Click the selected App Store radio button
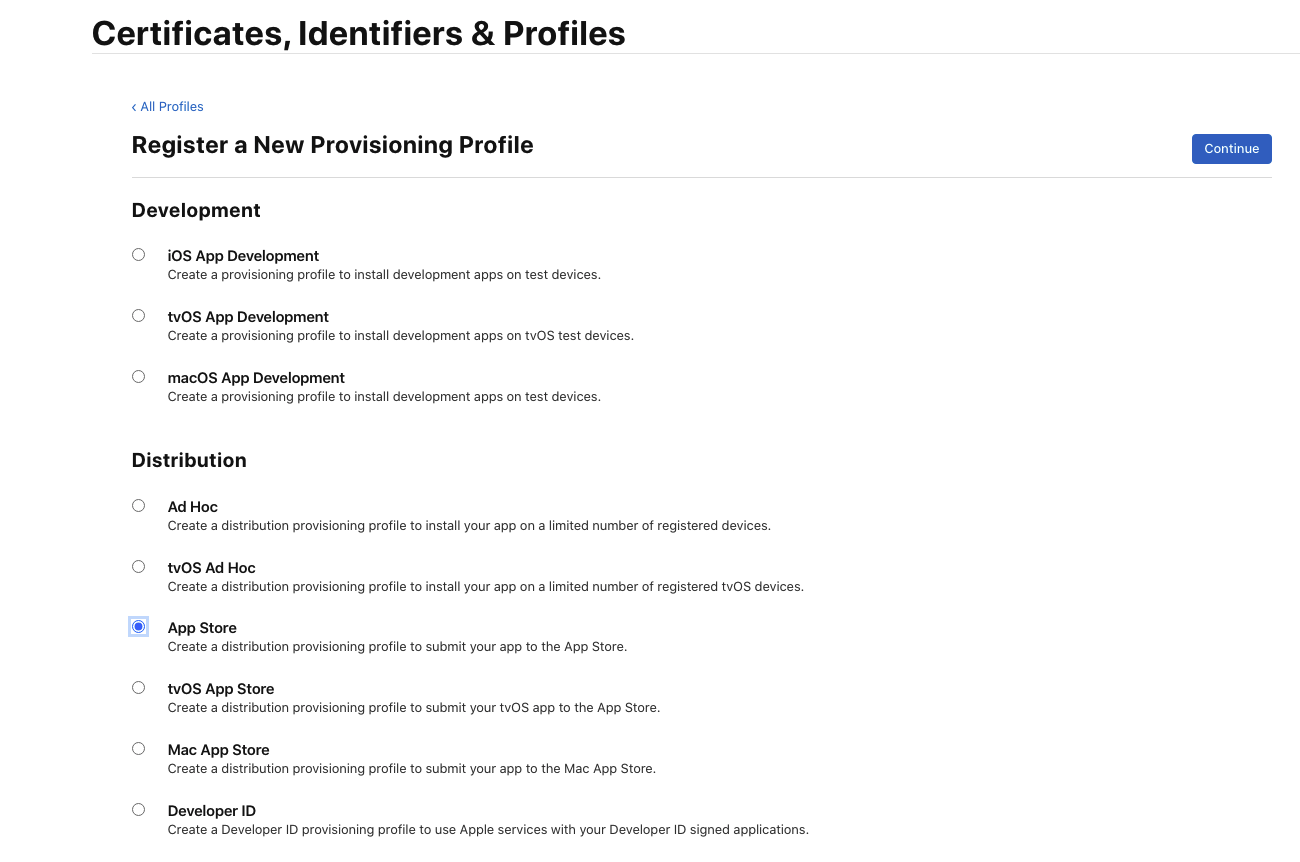Viewport: 1300px width, 862px height. [x=138, y=627]
